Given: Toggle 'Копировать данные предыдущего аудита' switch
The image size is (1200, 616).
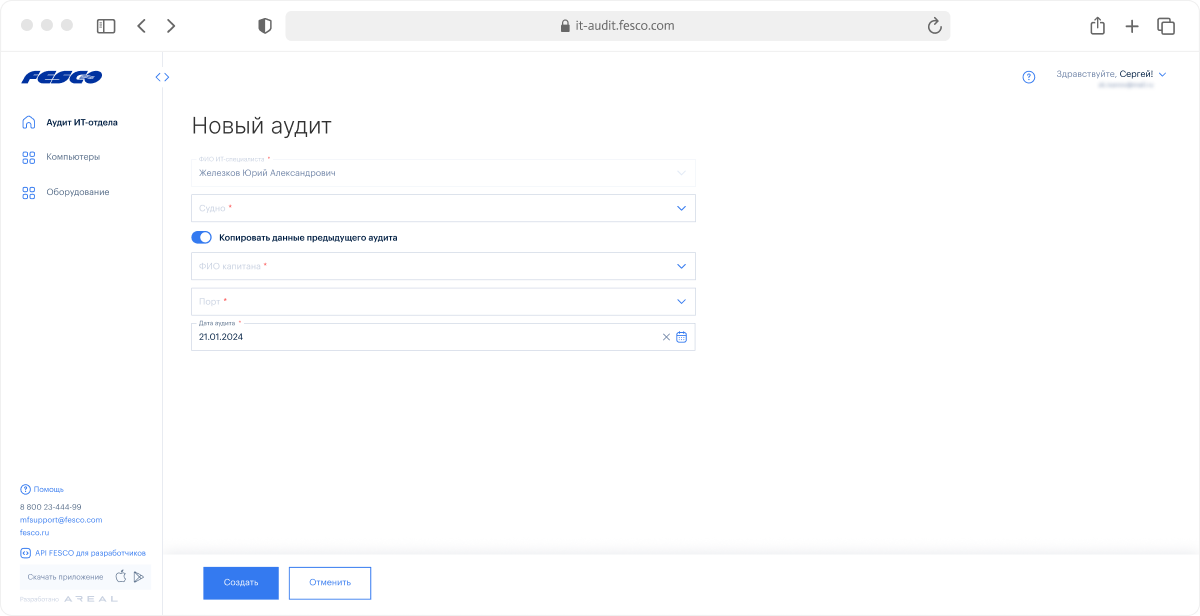Looking at the screenshot, I should [201, 238].
